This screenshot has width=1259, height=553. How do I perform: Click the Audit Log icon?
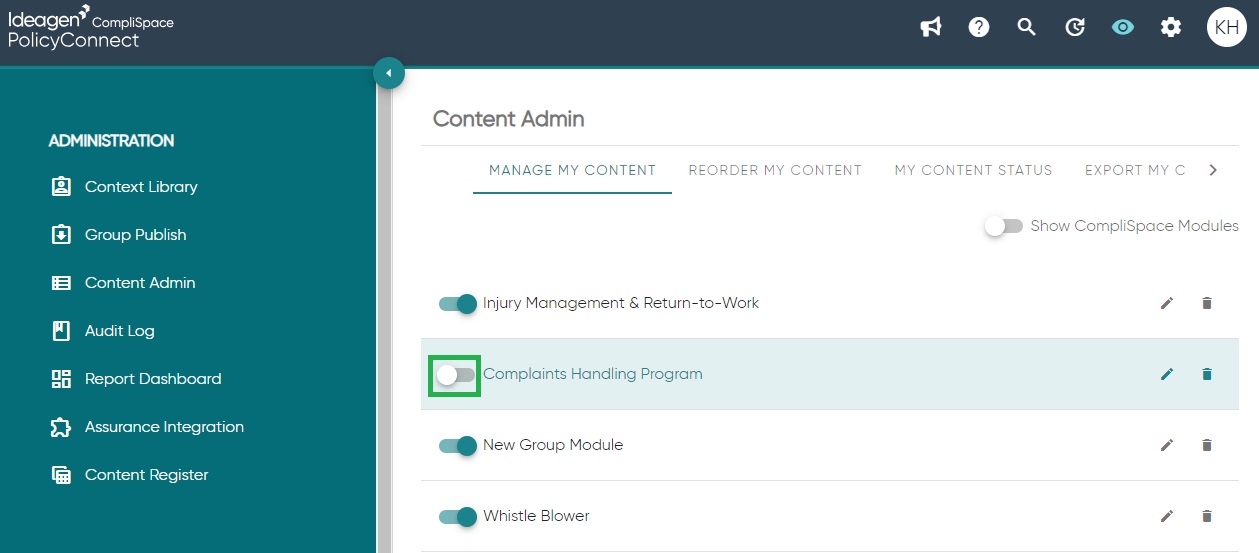coord(61,331)
